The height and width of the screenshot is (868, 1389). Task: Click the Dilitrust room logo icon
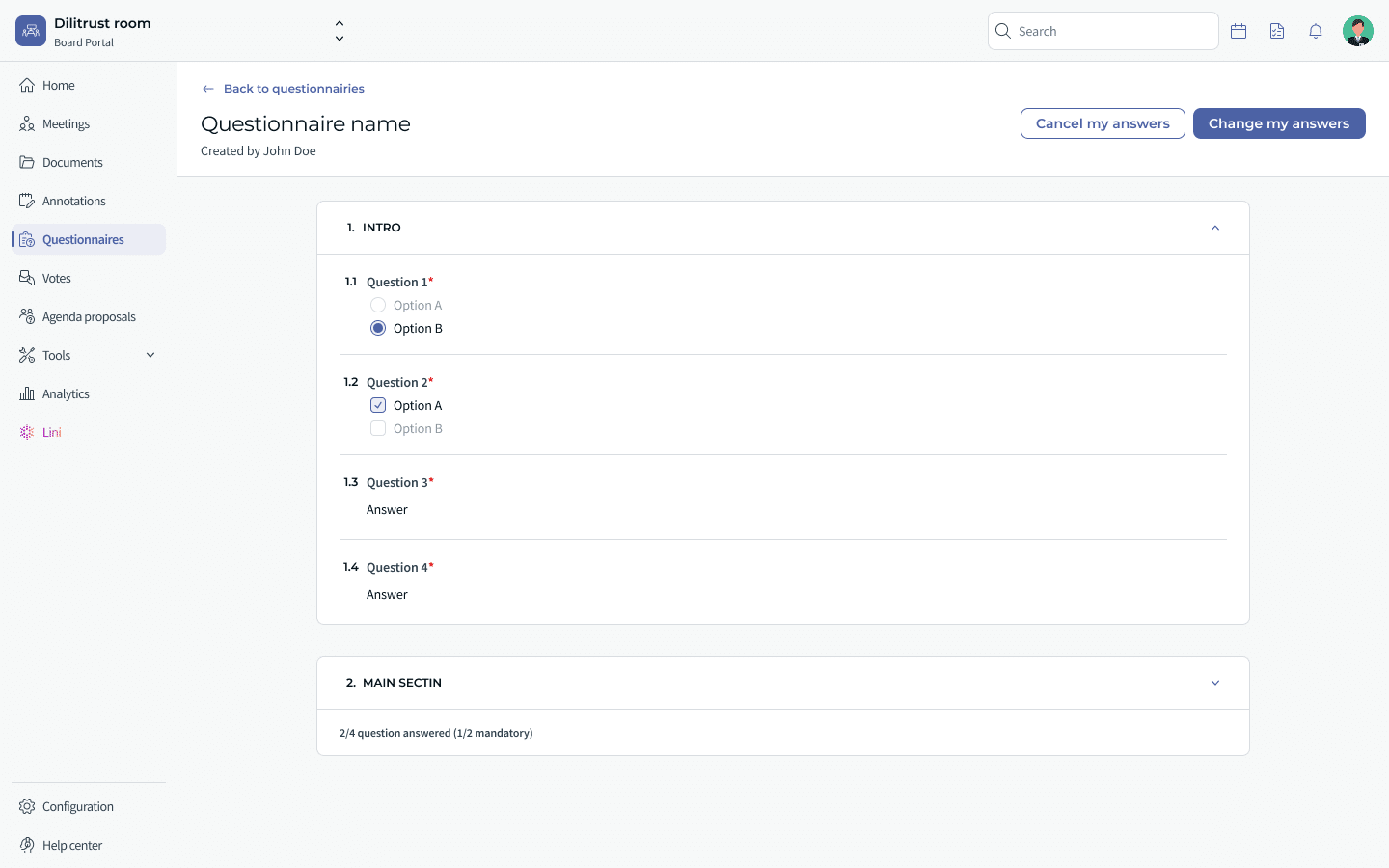[x=31, y=31]
